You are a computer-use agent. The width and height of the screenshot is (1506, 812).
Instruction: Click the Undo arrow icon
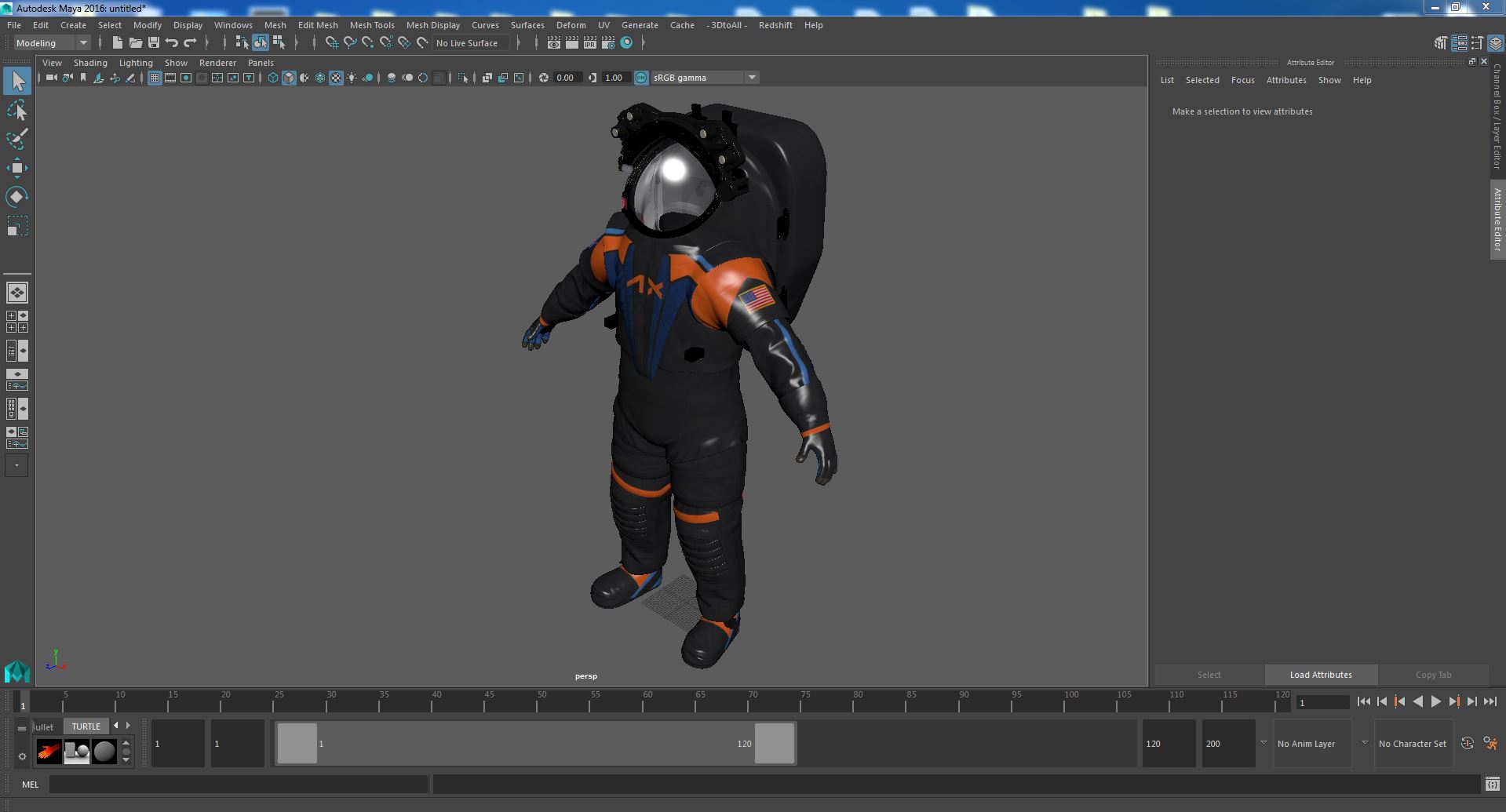(172, 43)
